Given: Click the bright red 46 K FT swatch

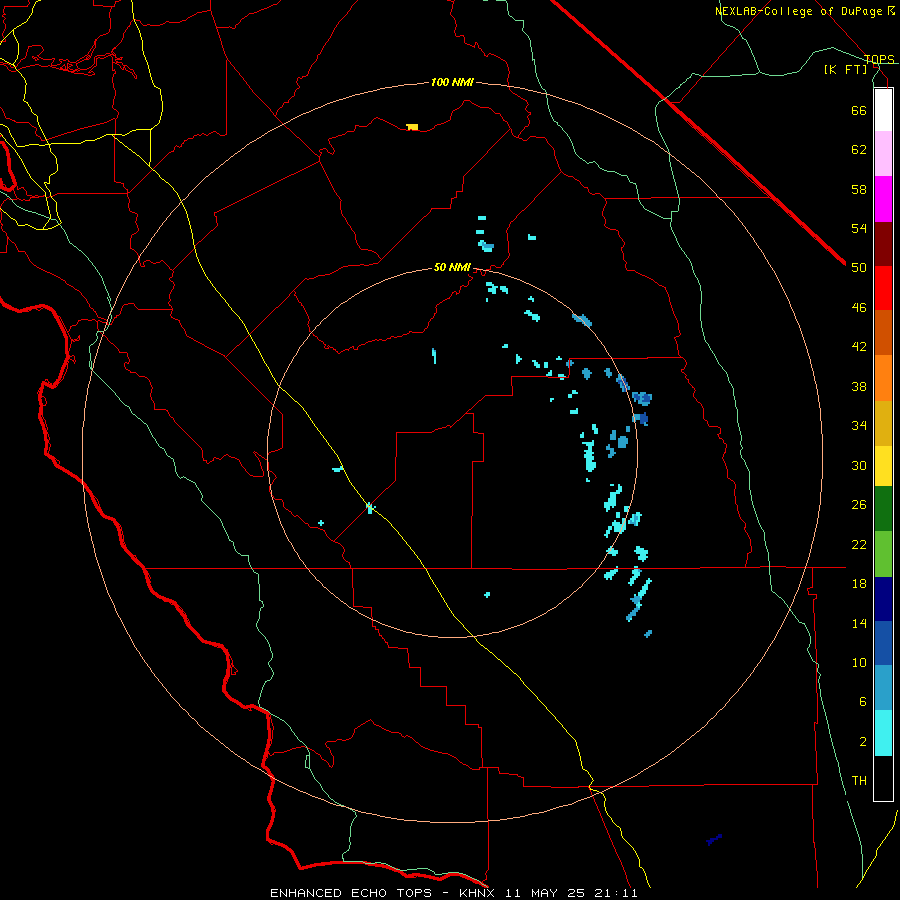Looking at the screenshot, I should click(x=883, y=288).
